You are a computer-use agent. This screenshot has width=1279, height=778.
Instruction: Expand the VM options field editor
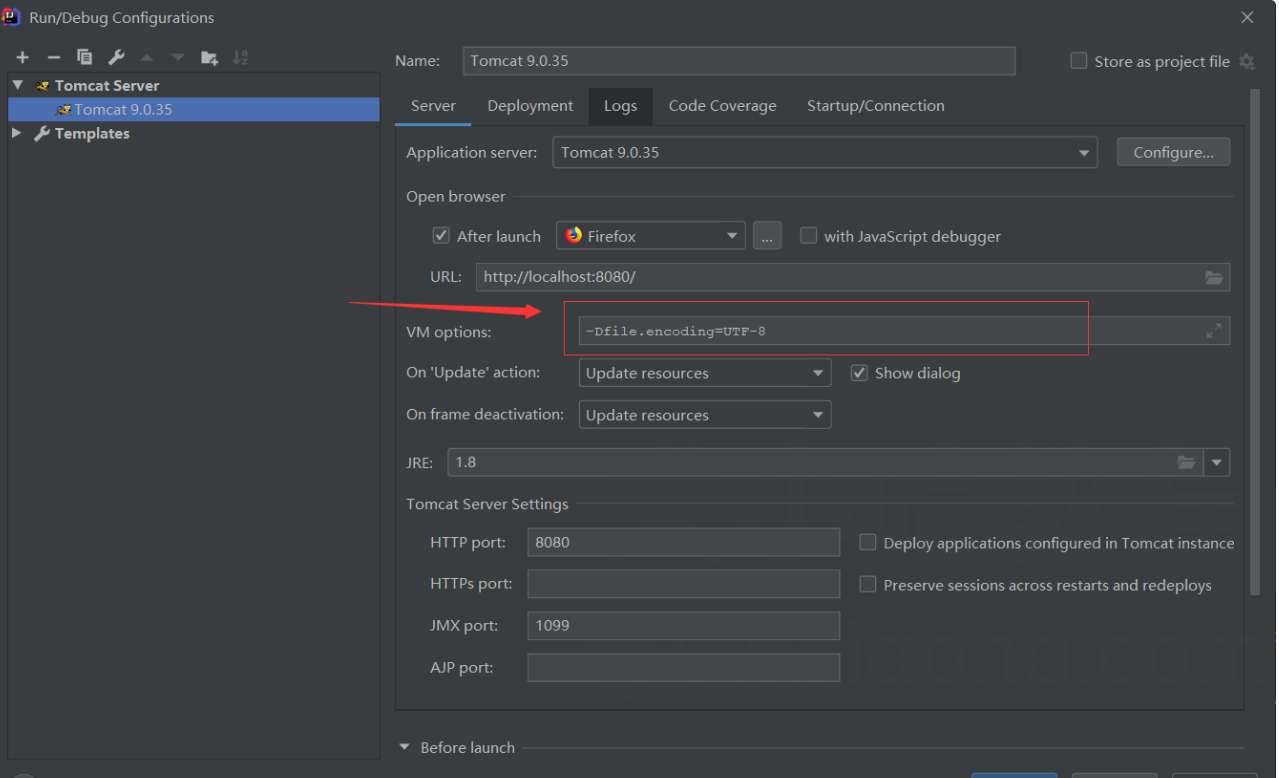coord(1214,331)
